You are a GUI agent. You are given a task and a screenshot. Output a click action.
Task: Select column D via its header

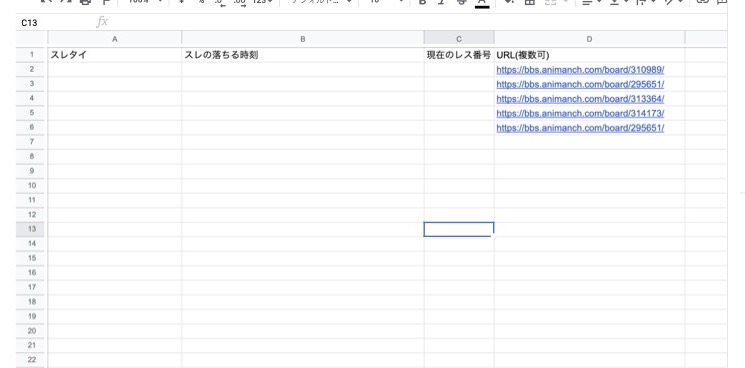590,39
